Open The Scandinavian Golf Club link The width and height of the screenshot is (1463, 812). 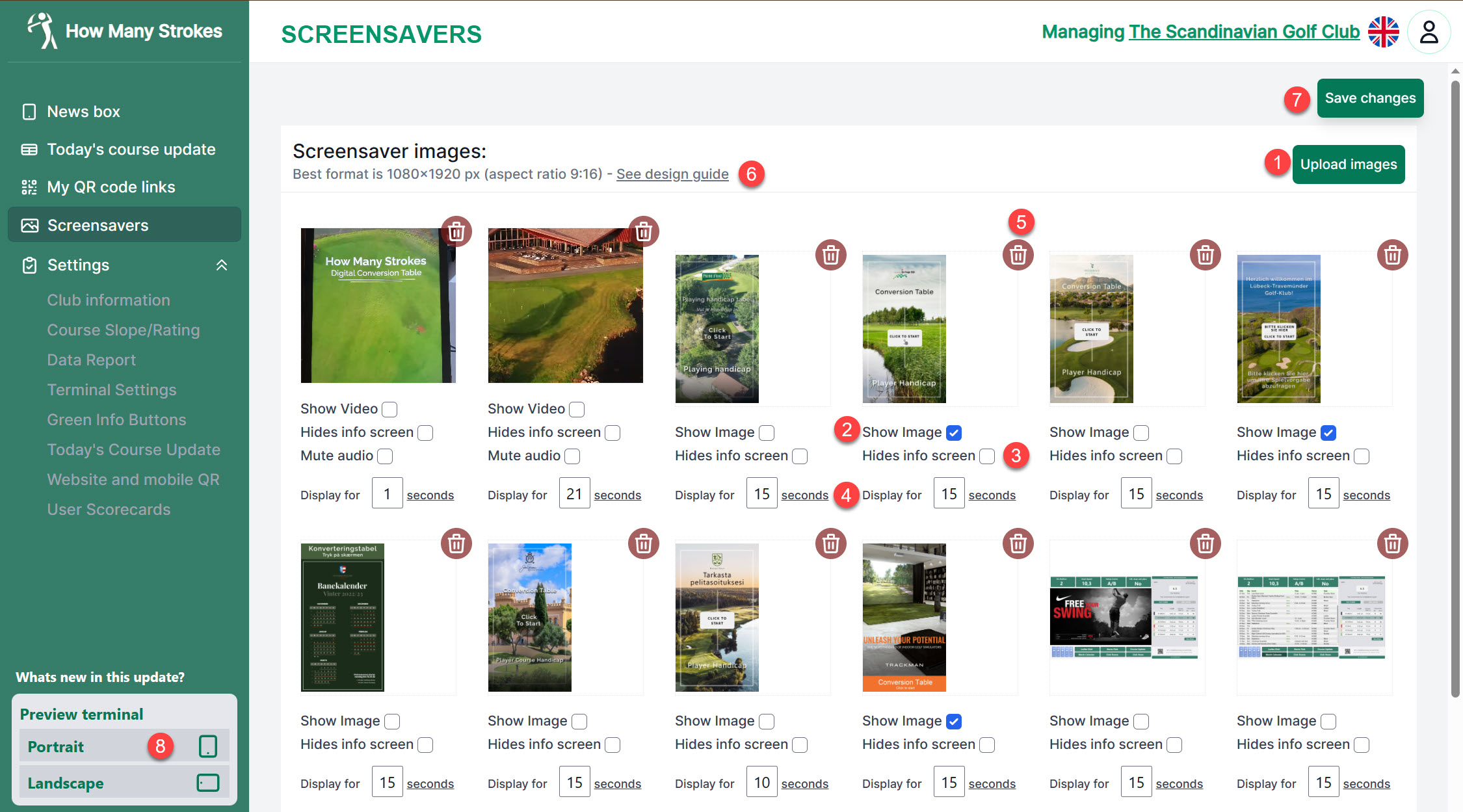pos(1244,32)
